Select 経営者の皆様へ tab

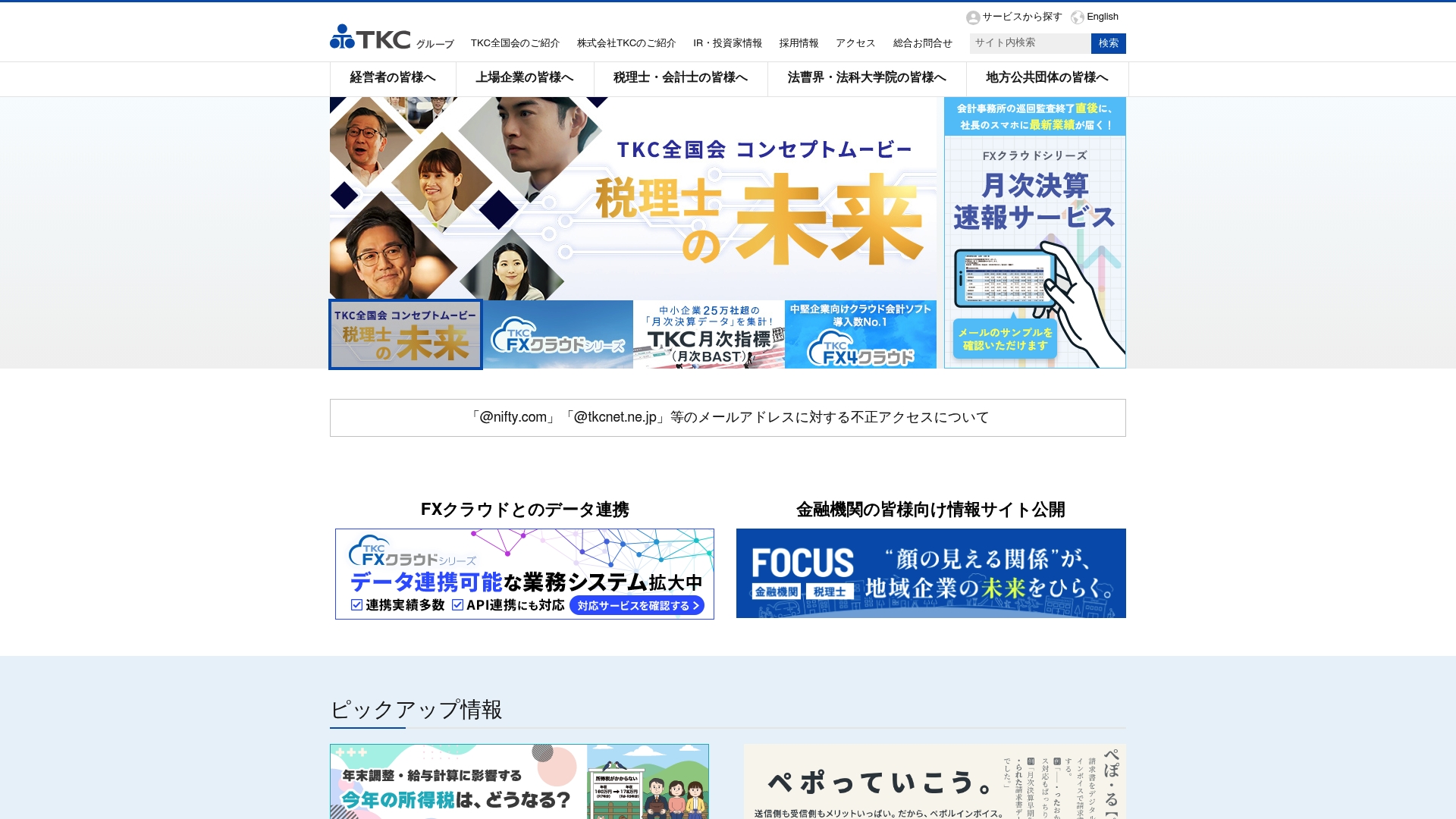click(x=393, y=78)
